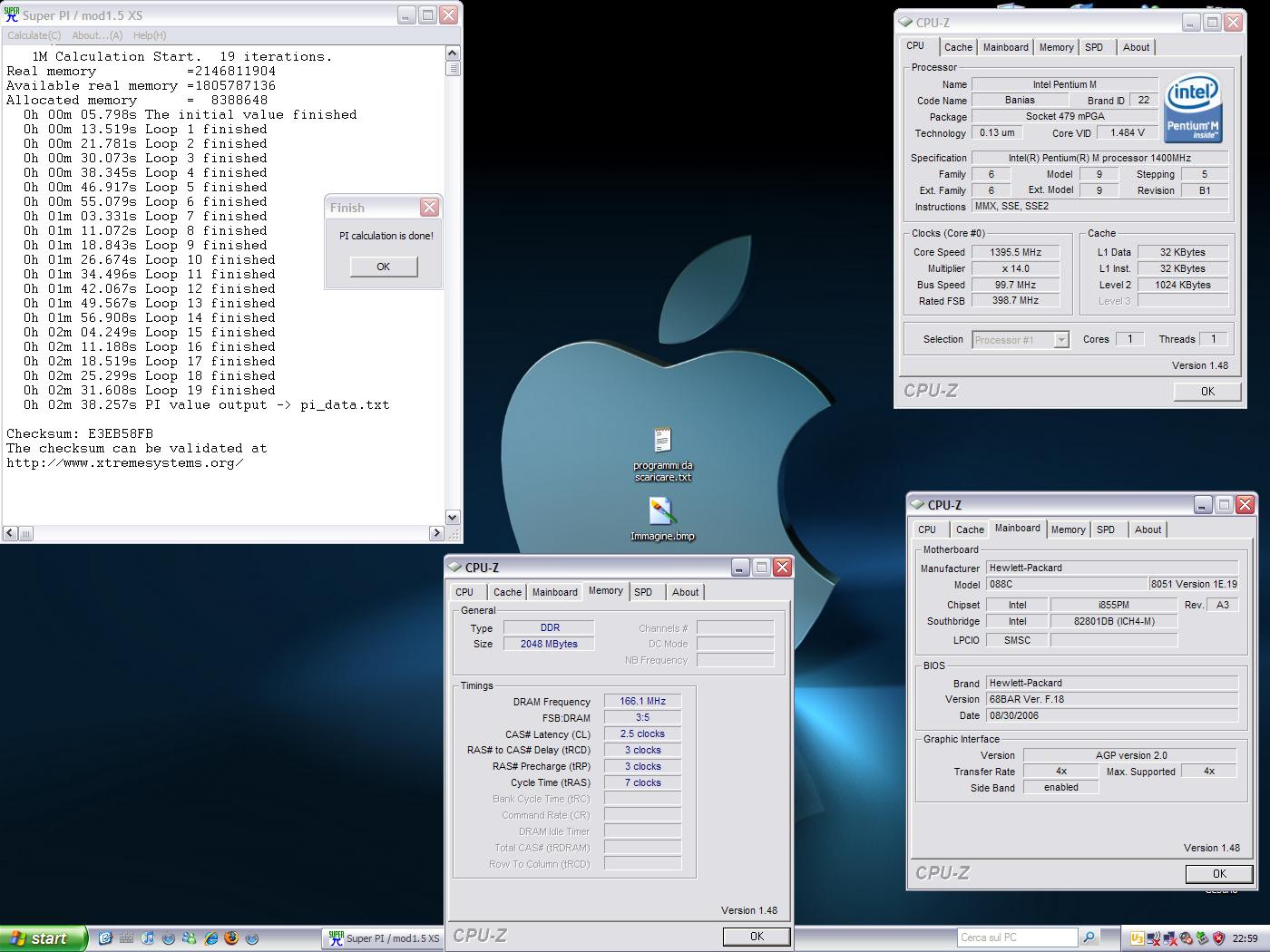Click the '0h 02m 38.257s PI value output' line
1270x952 pixels.
pos(207,405)
